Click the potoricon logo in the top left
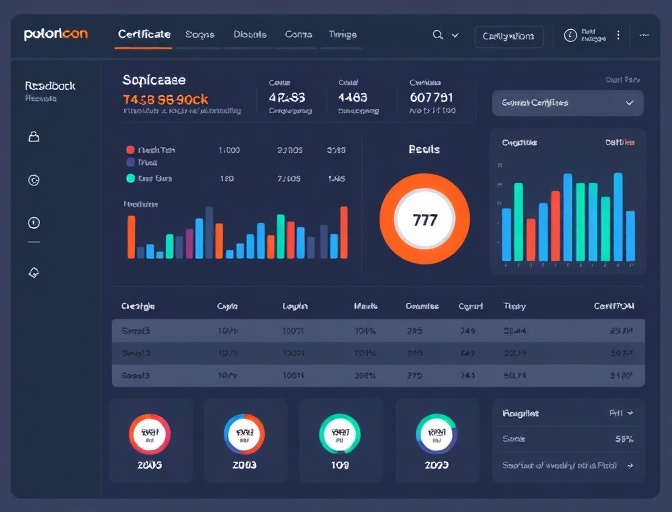The width and height of the screenshot is (672, 512). 56,34
